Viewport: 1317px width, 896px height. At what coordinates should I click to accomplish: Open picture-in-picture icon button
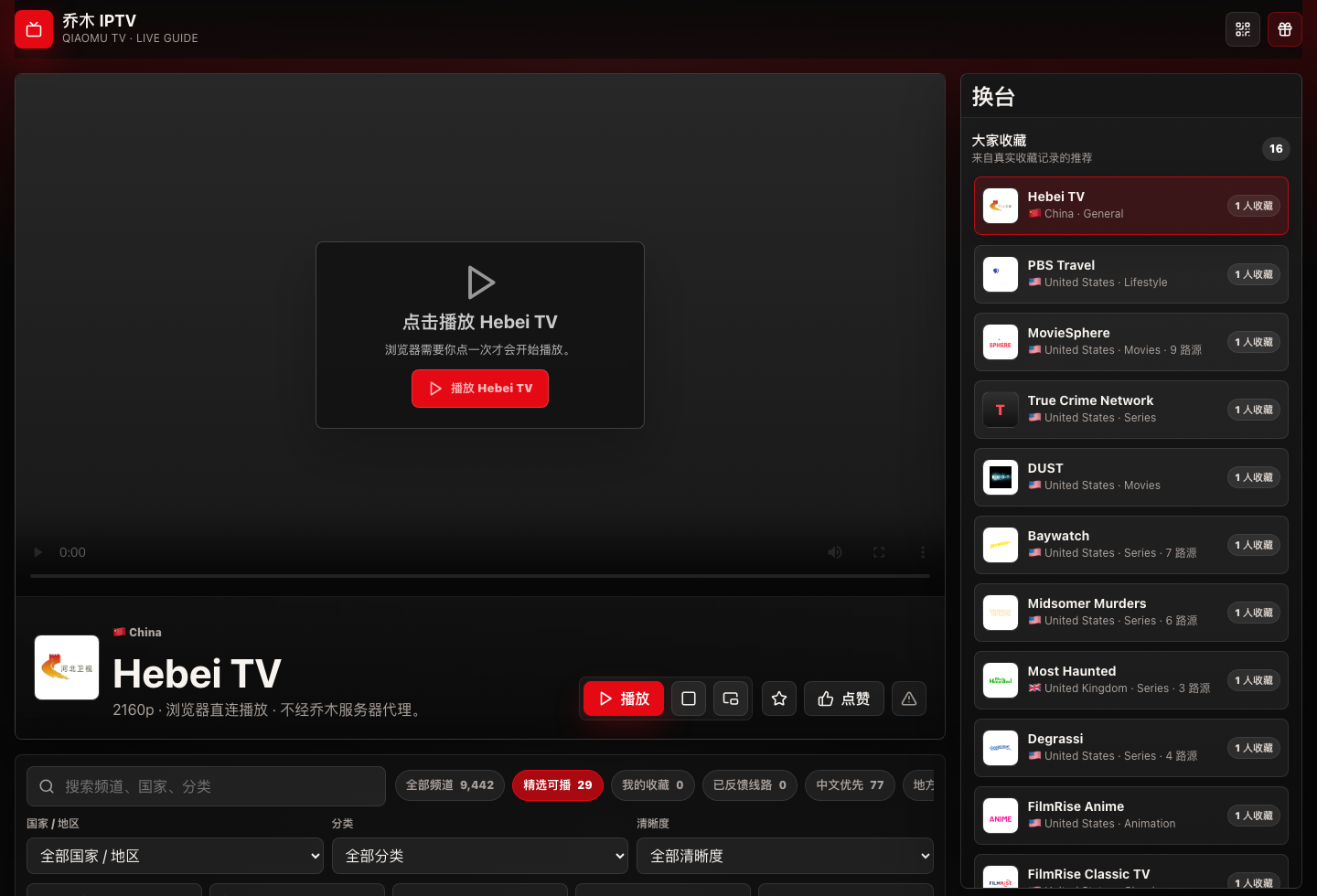(x=731, y=699)
